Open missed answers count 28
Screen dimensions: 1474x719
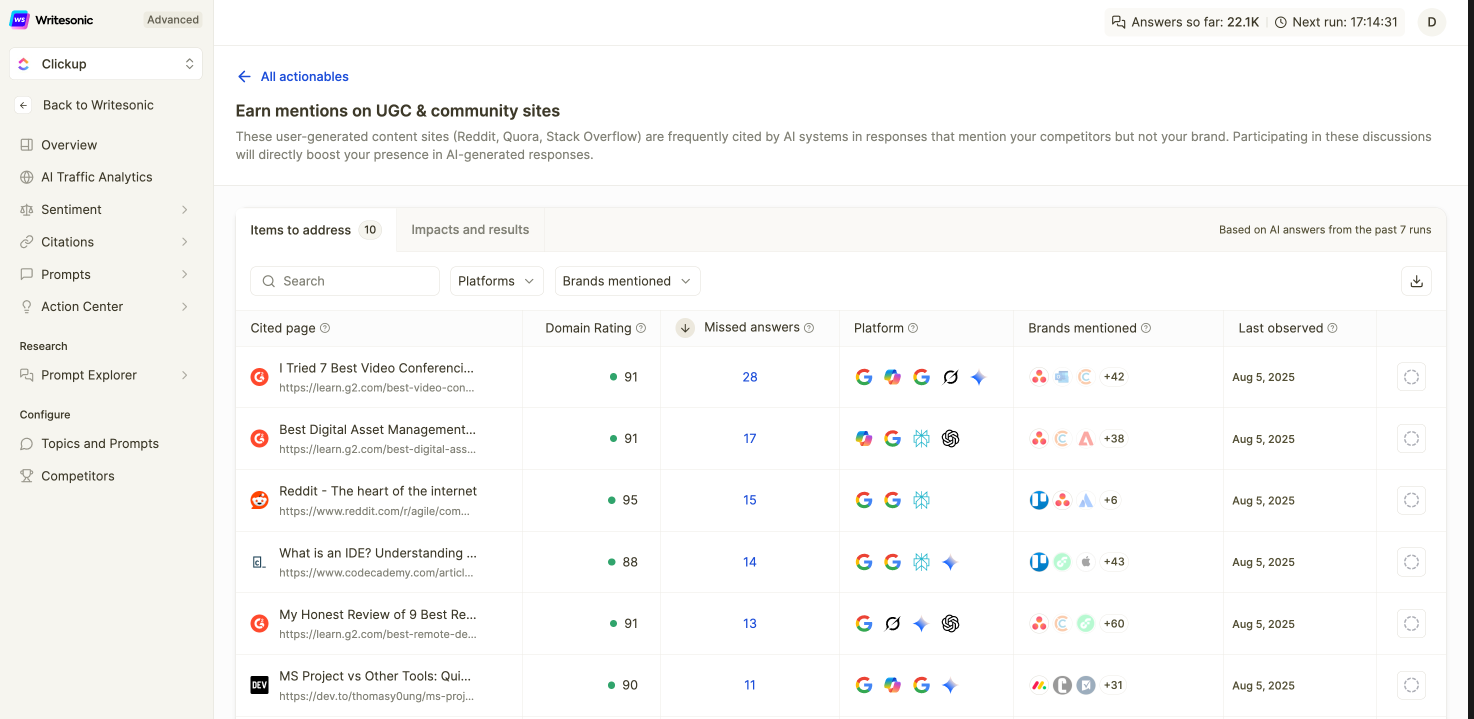pos(750,377)
